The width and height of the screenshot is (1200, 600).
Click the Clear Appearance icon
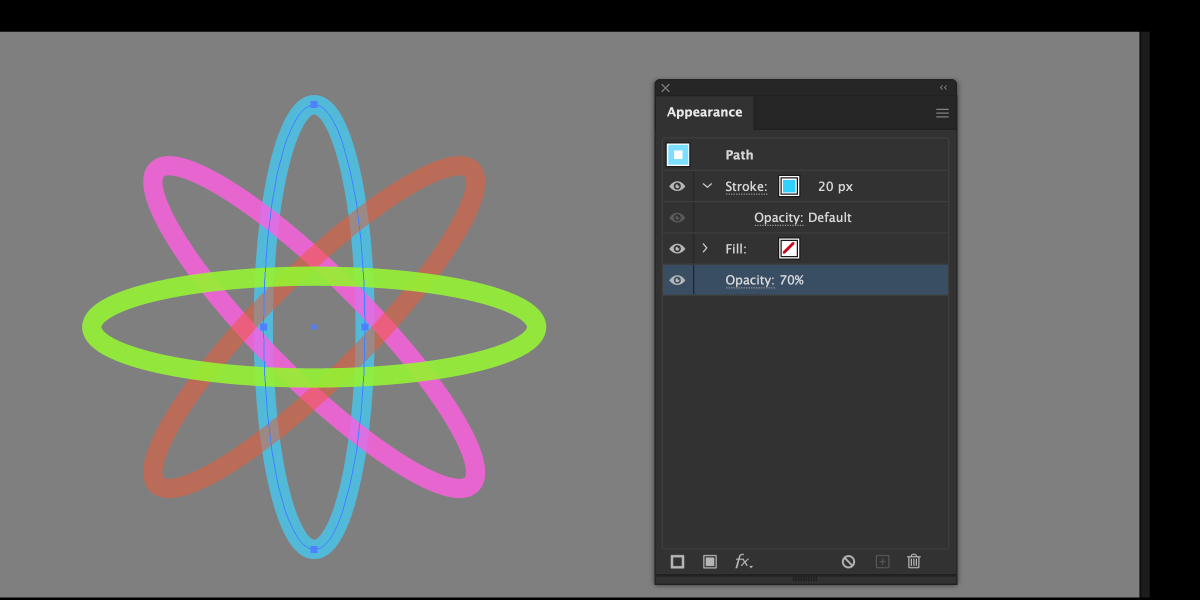(848, 562)
